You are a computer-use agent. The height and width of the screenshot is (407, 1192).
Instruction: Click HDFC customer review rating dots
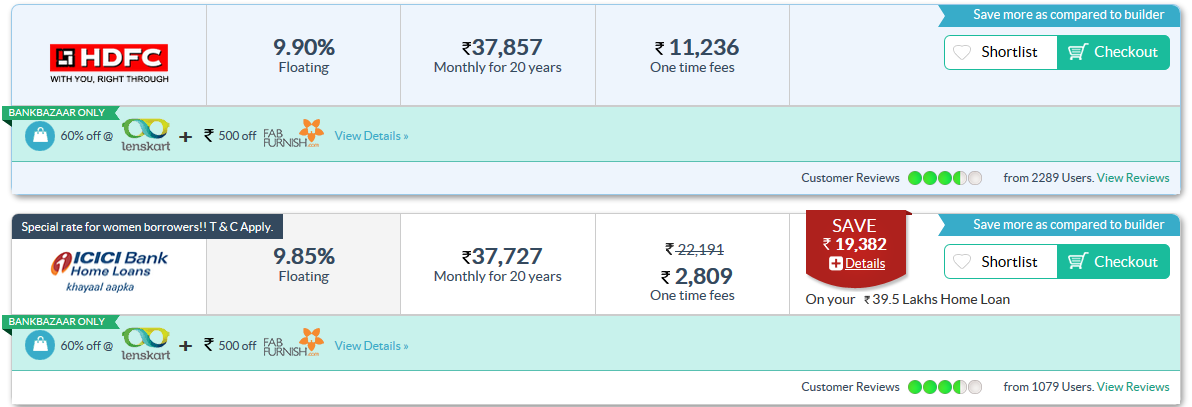click(x=945, y=178)
